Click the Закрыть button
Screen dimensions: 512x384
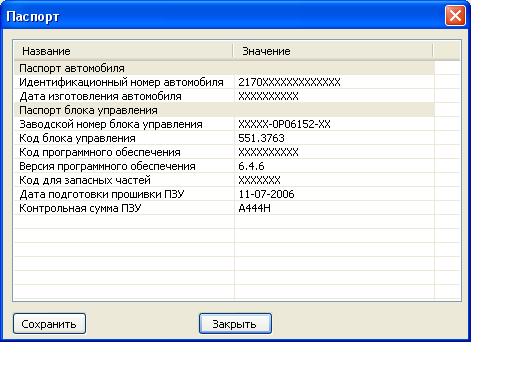coord(235,323)
